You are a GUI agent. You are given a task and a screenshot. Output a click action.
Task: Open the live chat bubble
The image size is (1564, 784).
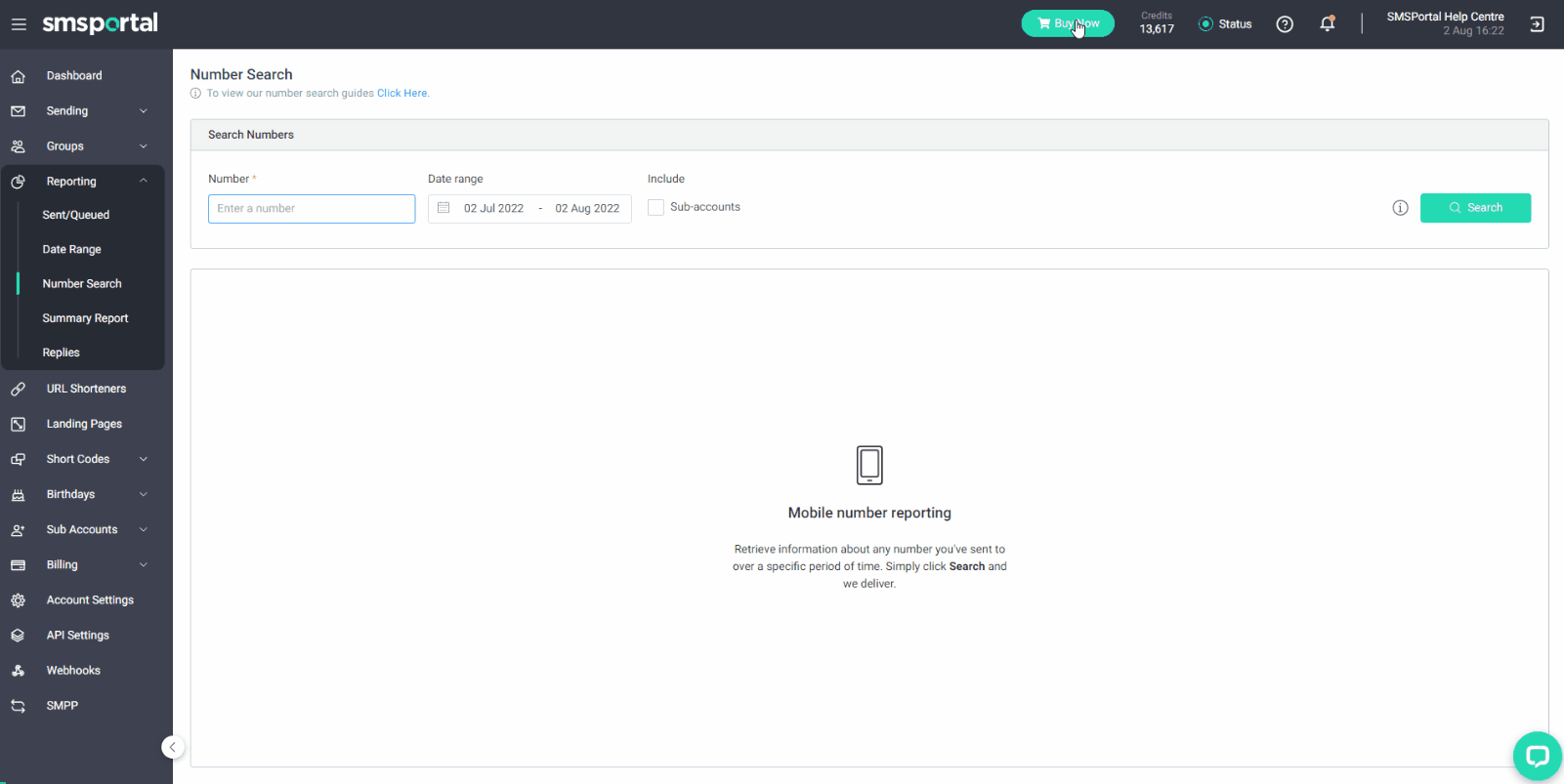tap(1538, 756)
